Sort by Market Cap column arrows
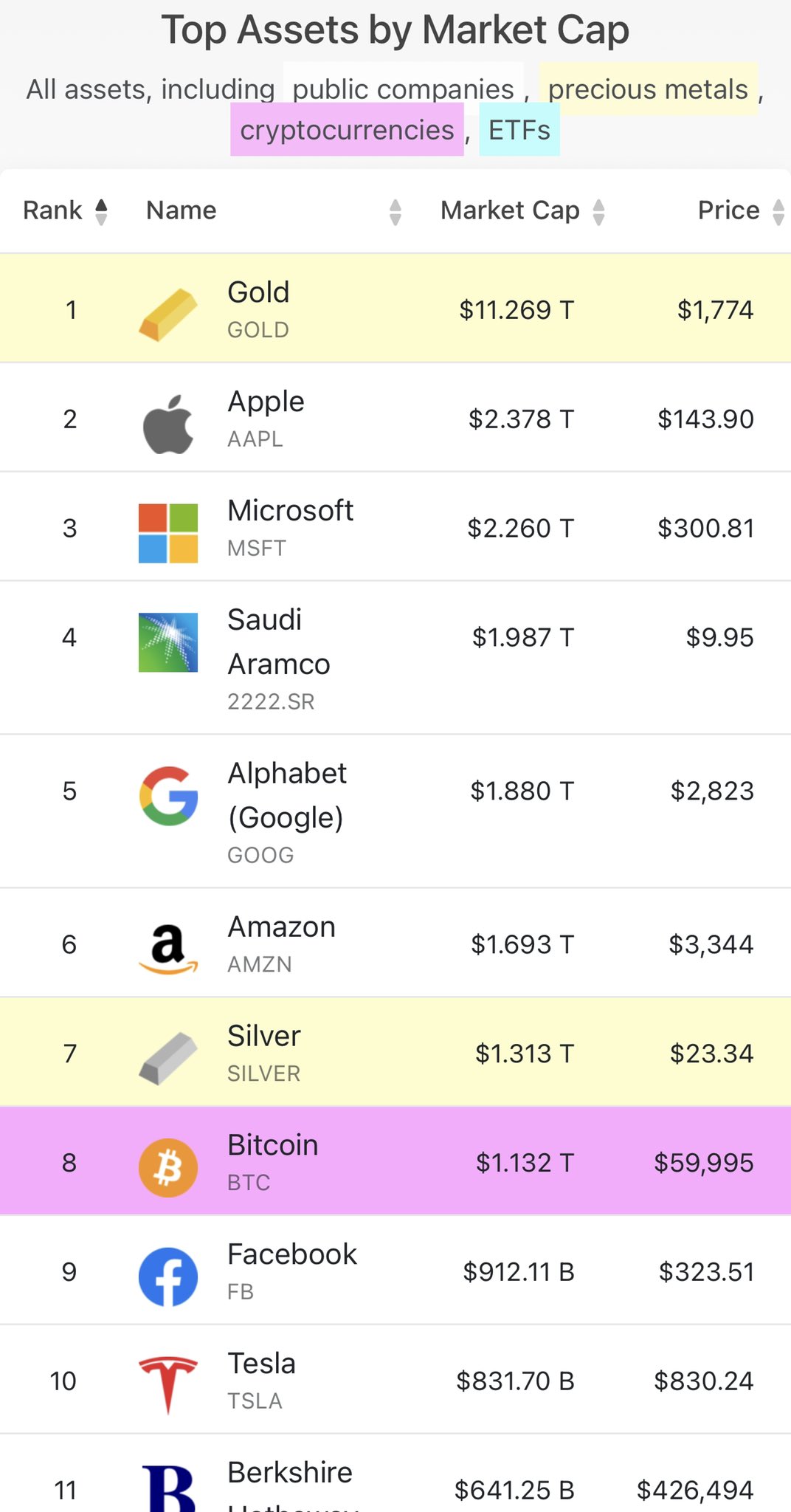This screenshot has width=791, height=1512. (x=598, y=212)
